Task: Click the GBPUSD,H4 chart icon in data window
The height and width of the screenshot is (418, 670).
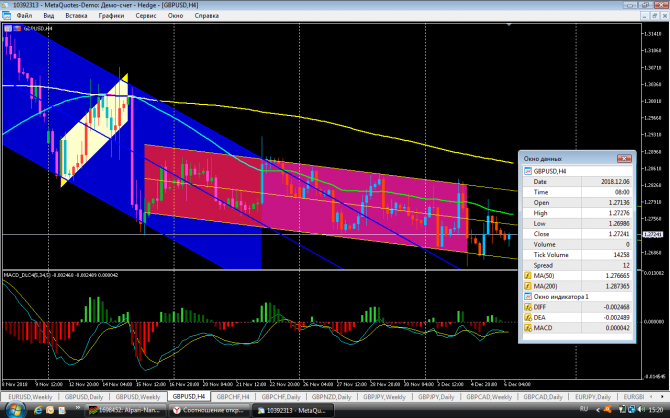Action: [528, 171]
